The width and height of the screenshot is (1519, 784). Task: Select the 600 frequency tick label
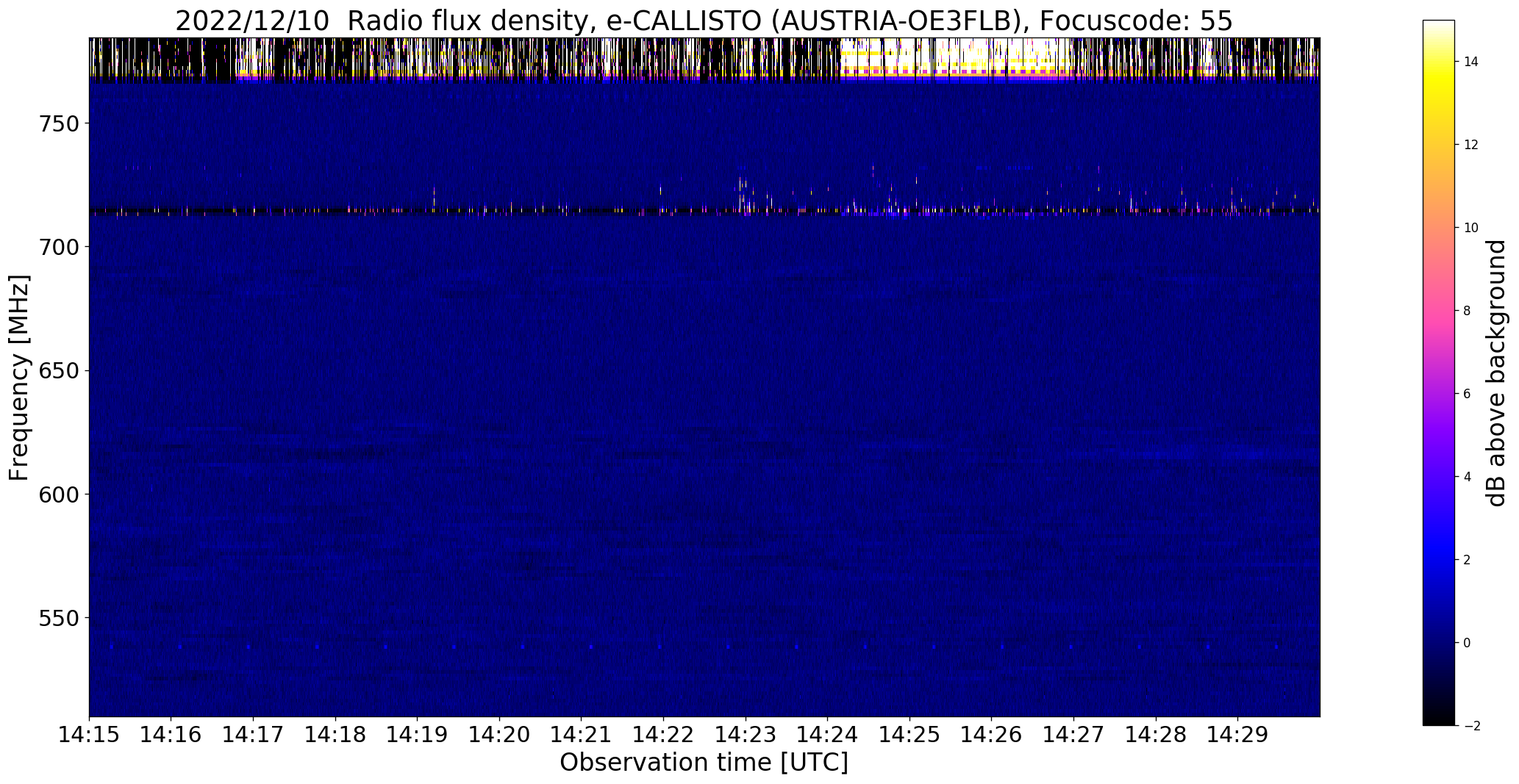tap(58, 495)
